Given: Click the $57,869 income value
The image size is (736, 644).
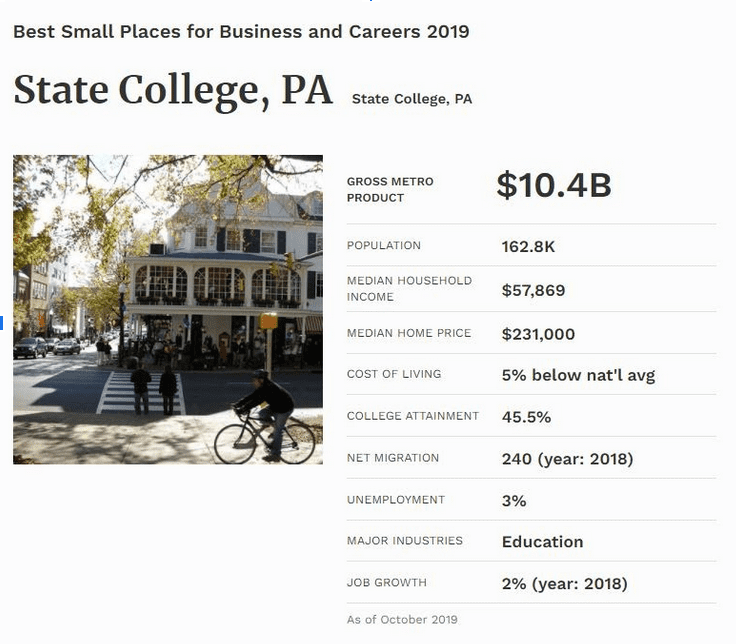Looking at the screenshot, I should (x=533, y=291).
